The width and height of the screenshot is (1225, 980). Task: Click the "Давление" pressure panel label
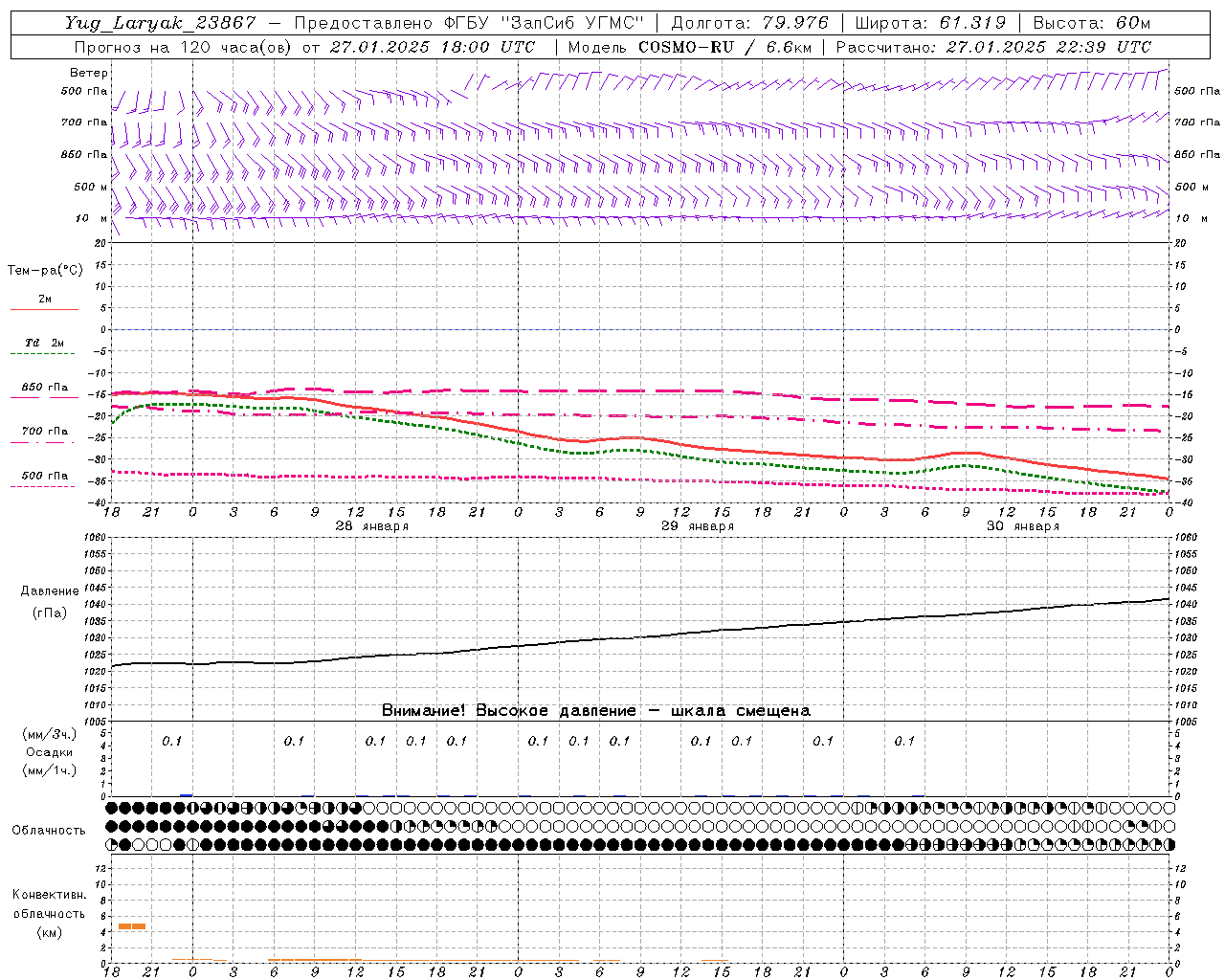pyautogui.click(x=49, y=591)
